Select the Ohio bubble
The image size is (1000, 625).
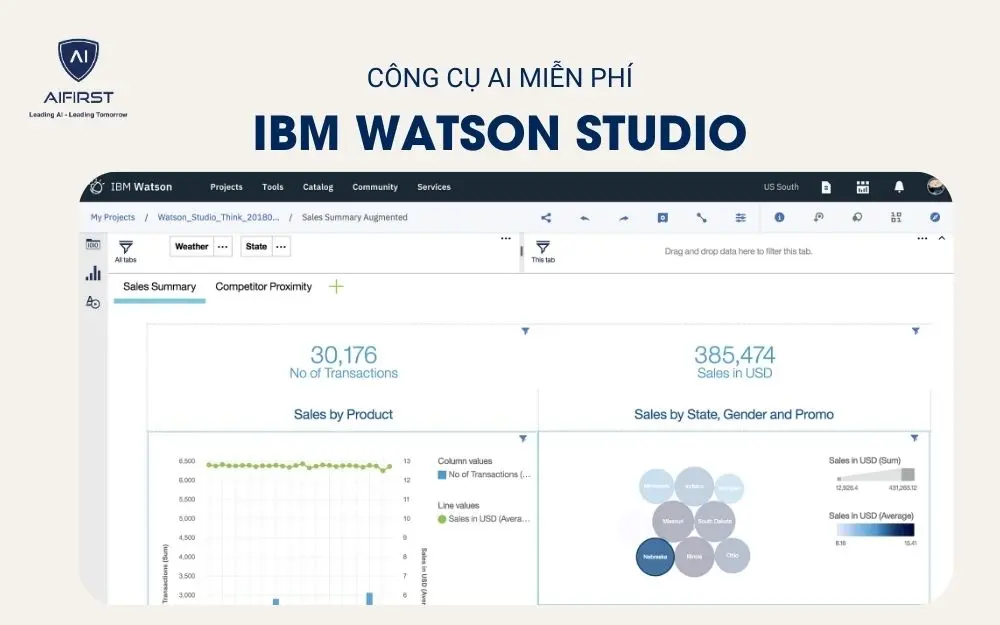pyautogui.click(x=732, y=555)
